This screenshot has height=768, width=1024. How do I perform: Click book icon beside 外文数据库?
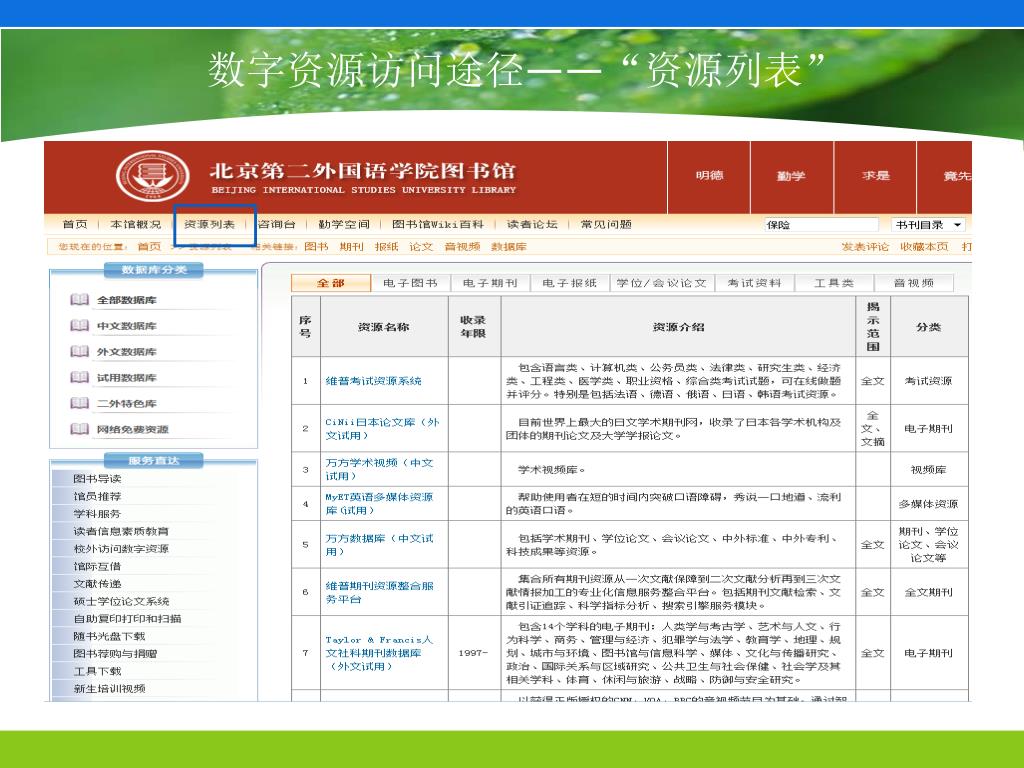click(x=80, y=351)
